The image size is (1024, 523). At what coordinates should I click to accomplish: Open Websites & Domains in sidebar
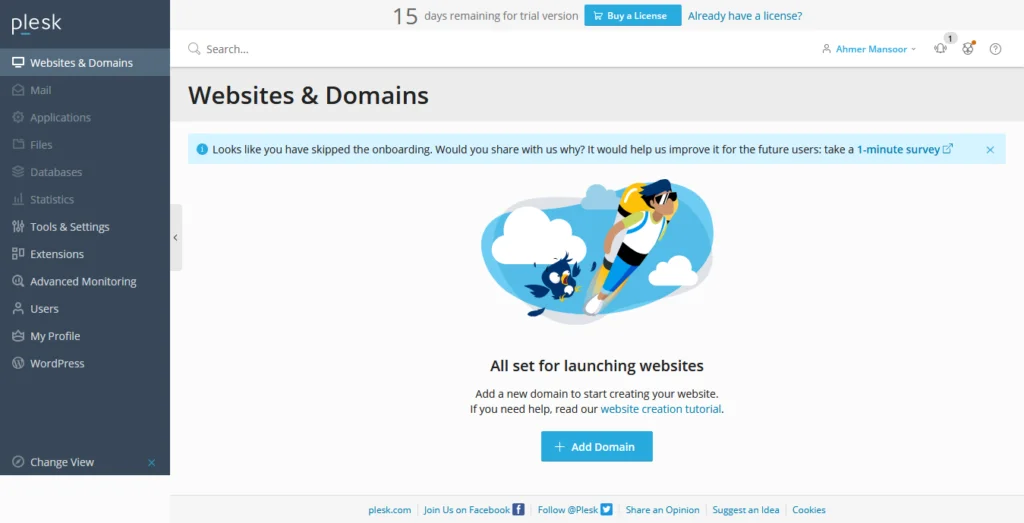click(85, 63)
